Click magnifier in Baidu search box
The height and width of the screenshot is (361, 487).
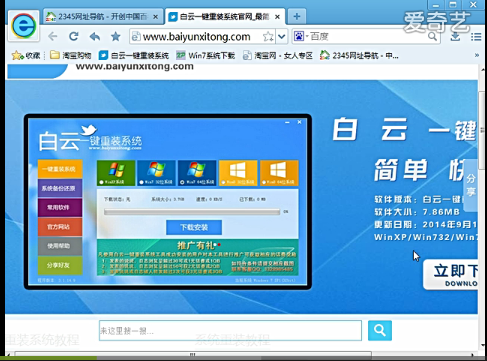(x=432, y=36)
